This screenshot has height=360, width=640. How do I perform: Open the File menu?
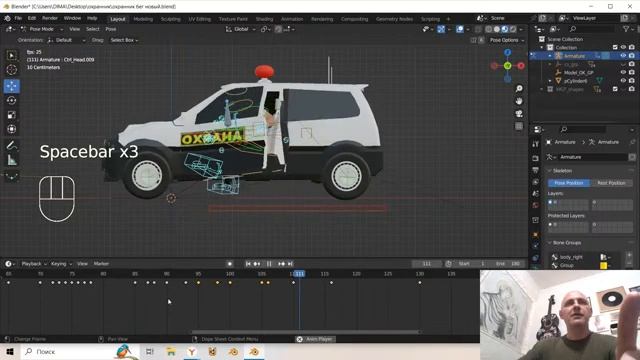18,18
